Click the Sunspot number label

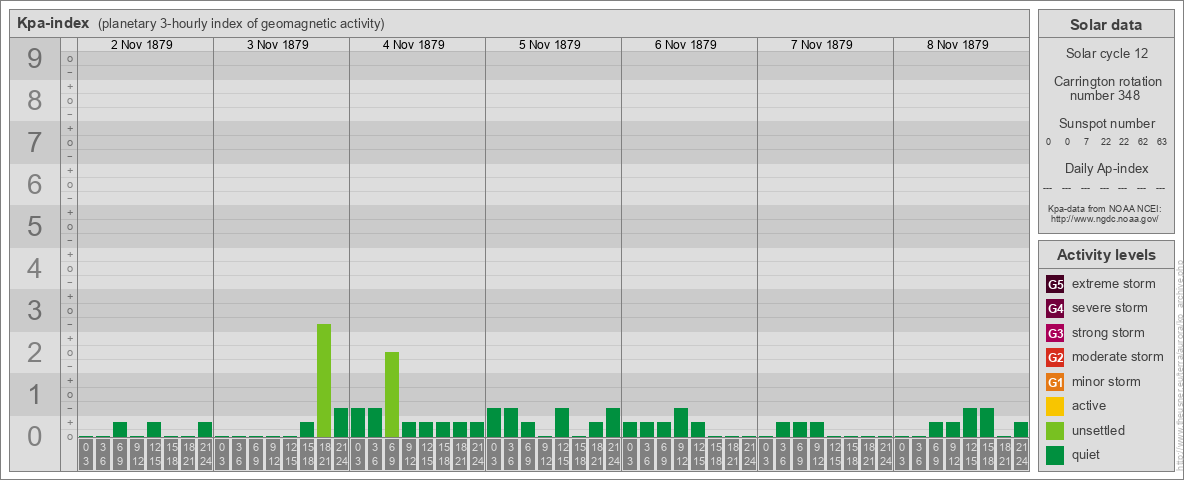pos(1106,124)
